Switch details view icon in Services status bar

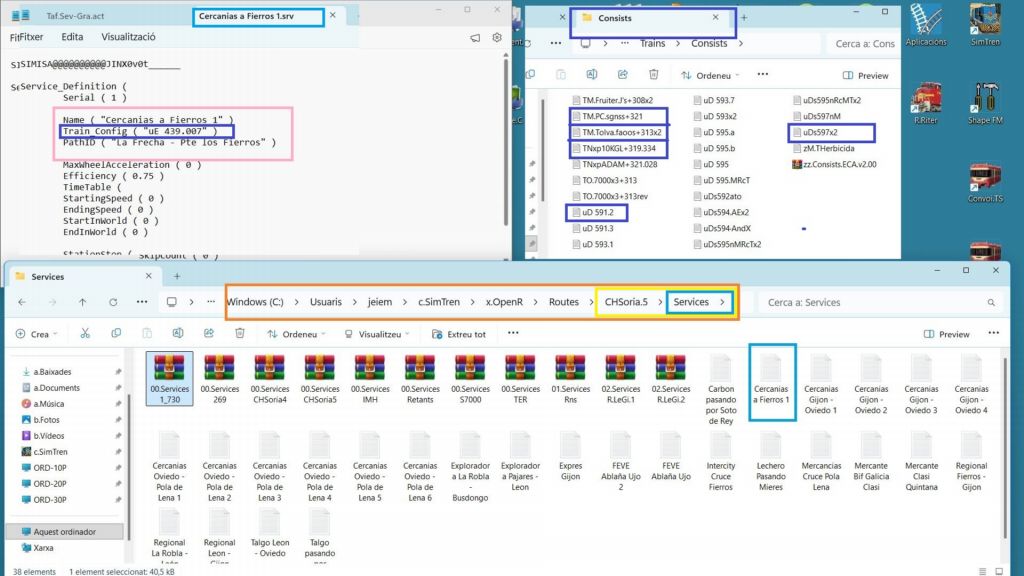pos(982,571)
